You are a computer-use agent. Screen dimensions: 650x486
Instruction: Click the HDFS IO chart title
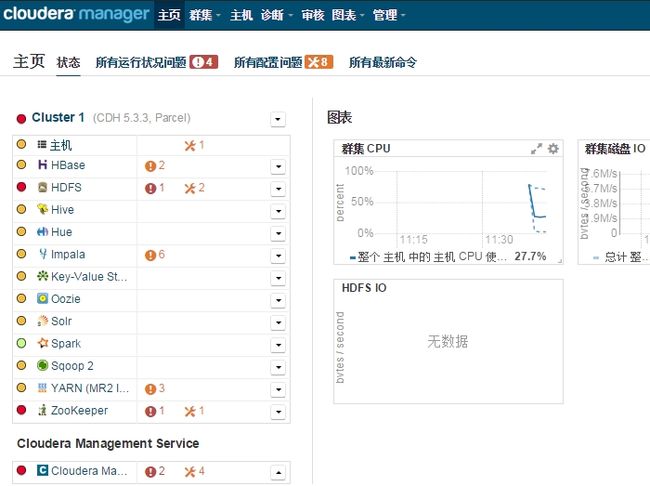tap(364, 288)
